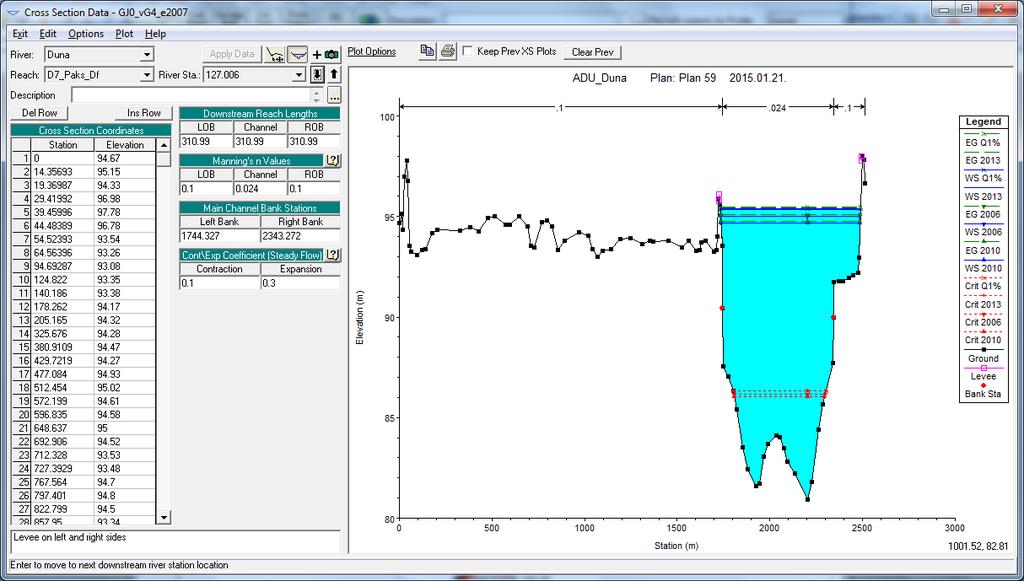Open Manning's n Values help icon
Screen dimensions: 1024x581
click(332, 161)
